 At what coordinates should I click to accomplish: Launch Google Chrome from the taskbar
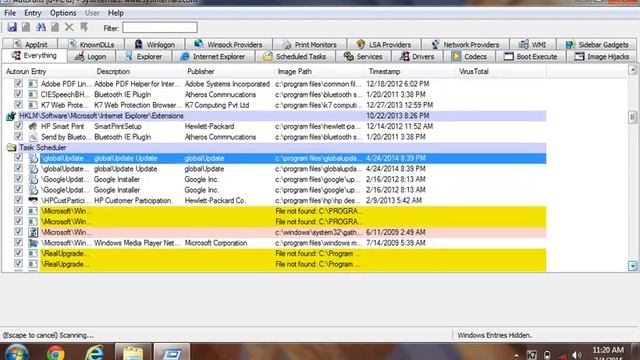pos(55,353)
